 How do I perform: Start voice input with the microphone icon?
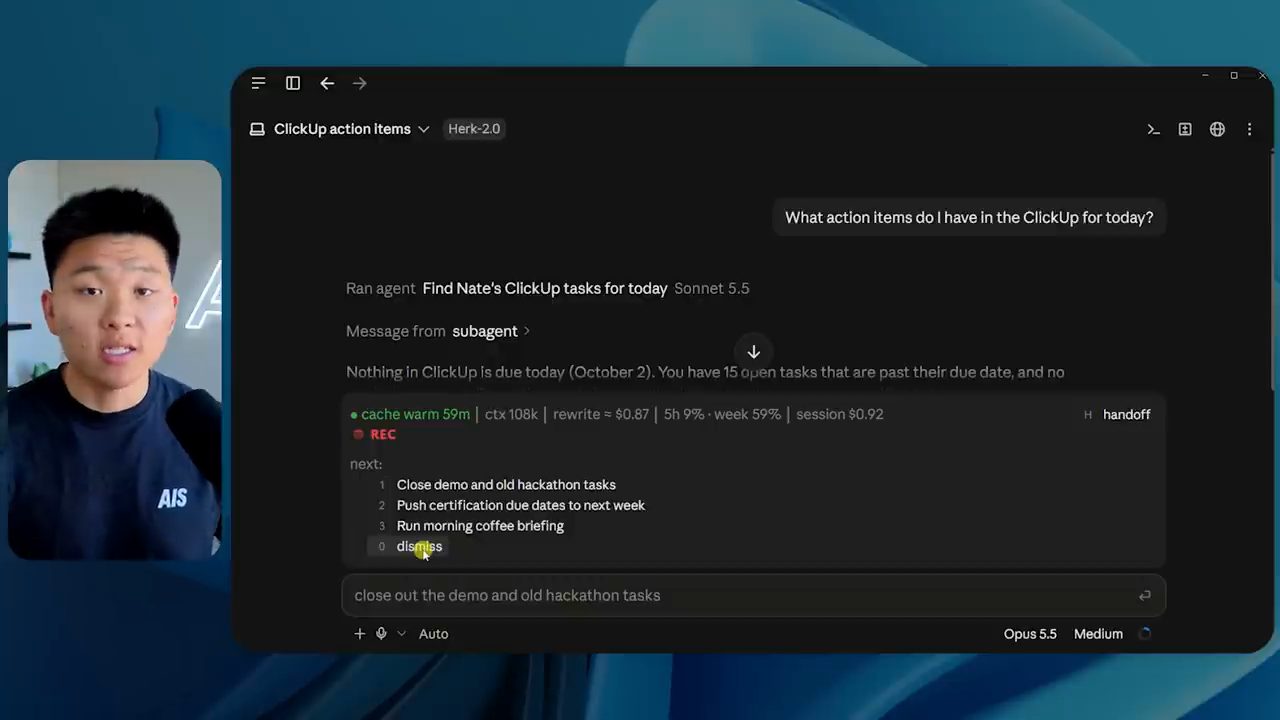381,633
